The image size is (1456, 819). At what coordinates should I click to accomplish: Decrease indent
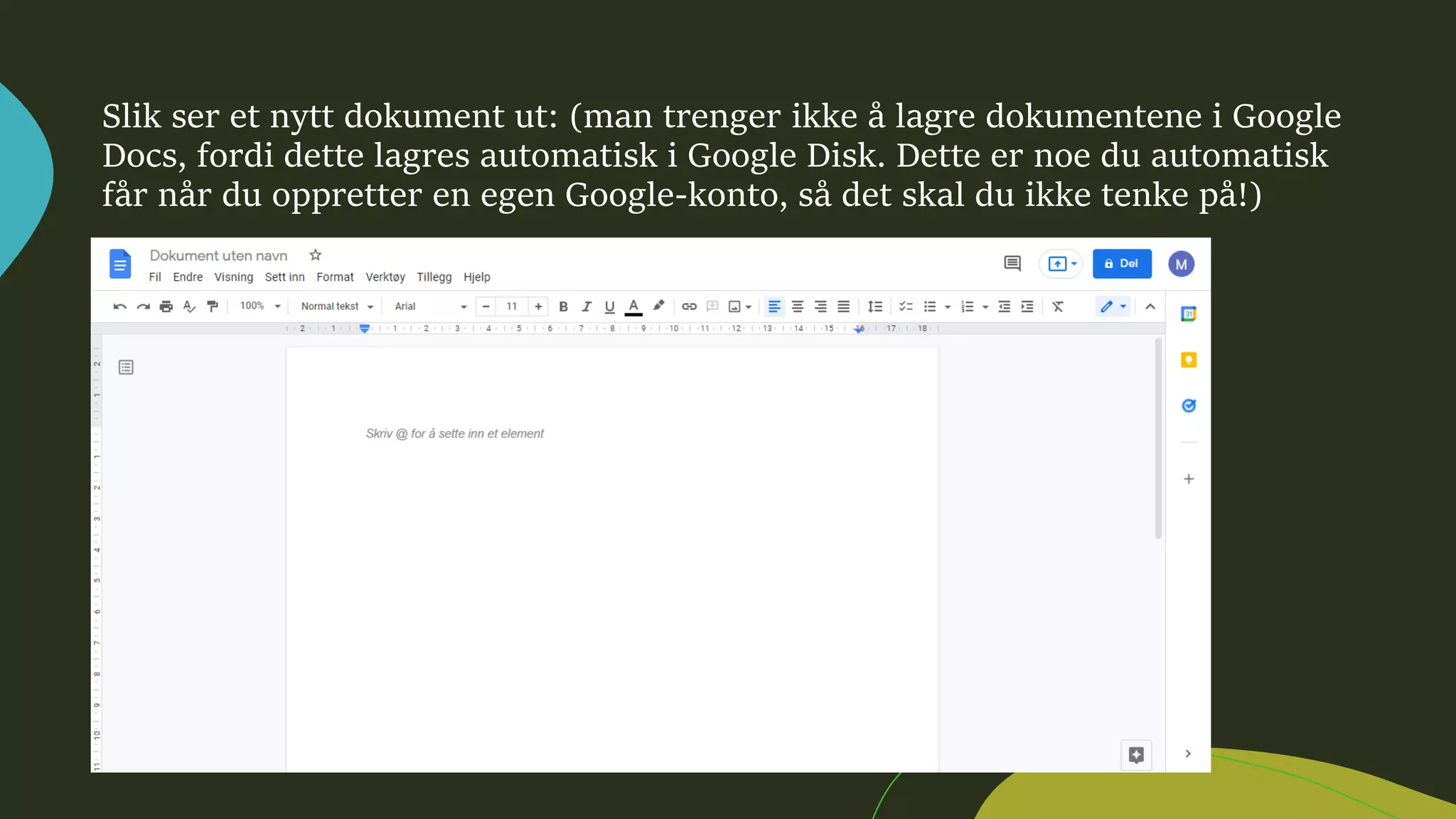(1004, 306)
